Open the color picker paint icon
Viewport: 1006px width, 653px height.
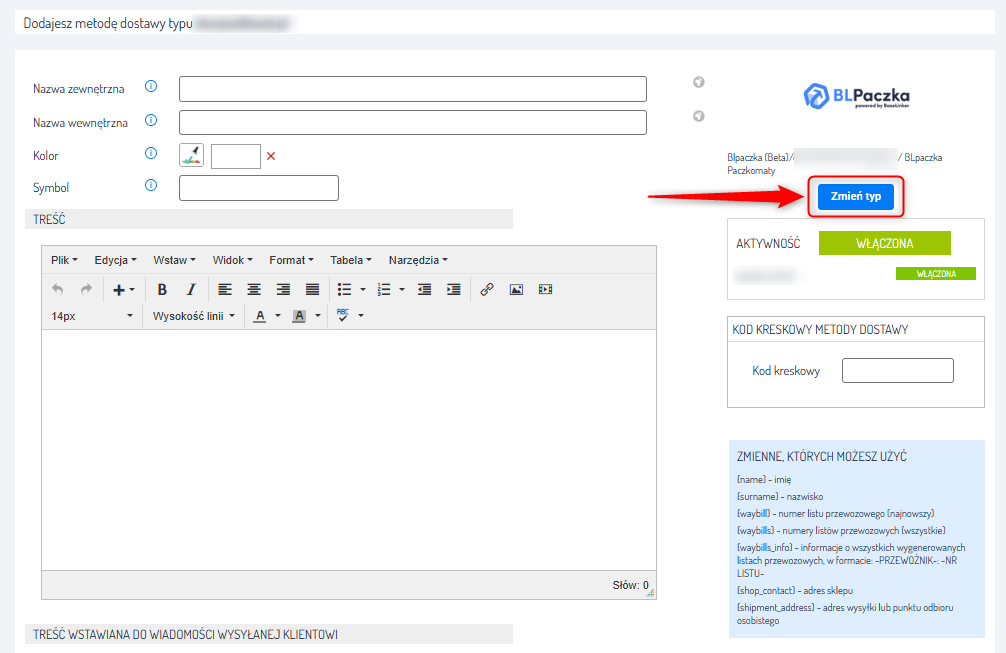[x=191, y=155]
